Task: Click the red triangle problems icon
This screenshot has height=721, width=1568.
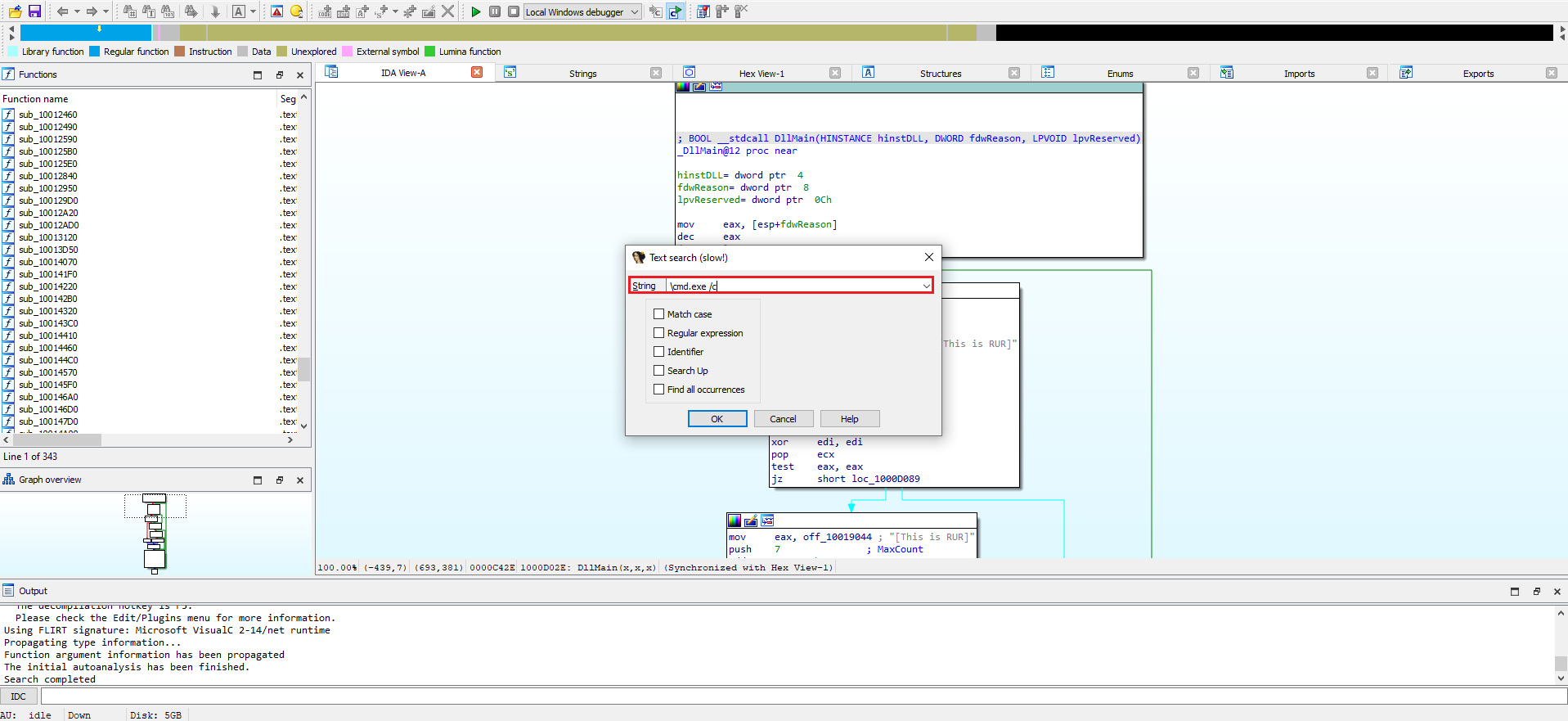Action: [276, 11]
